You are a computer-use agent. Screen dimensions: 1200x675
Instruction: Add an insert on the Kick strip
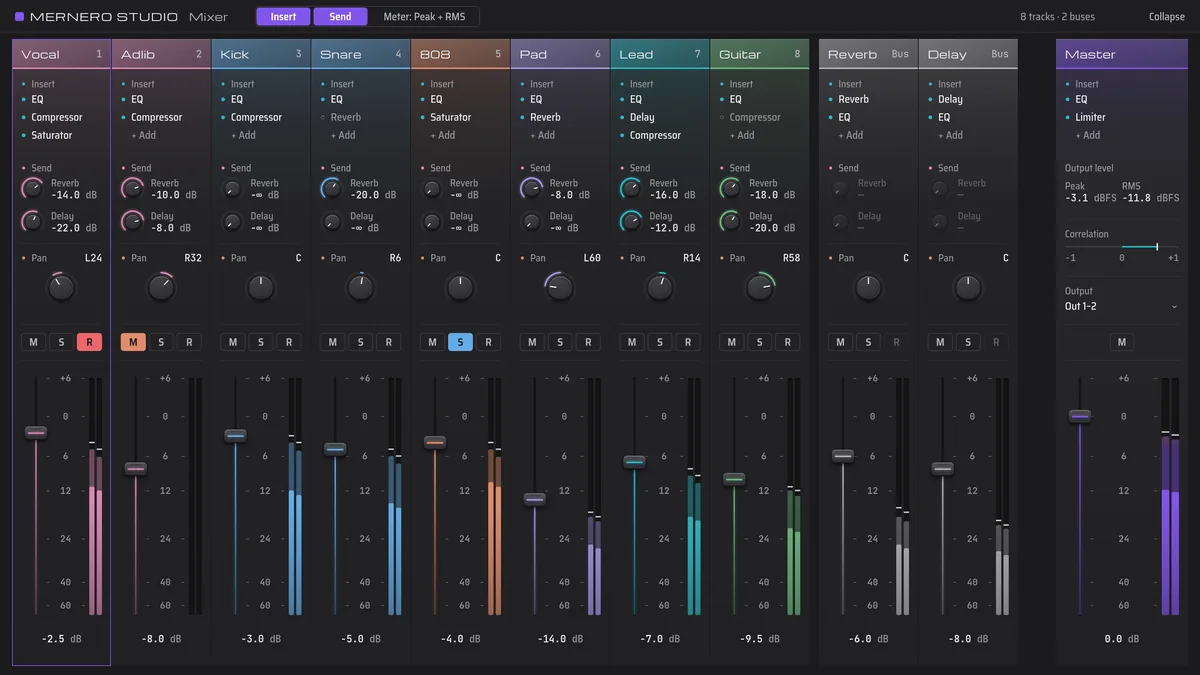(x=243, y=135)
